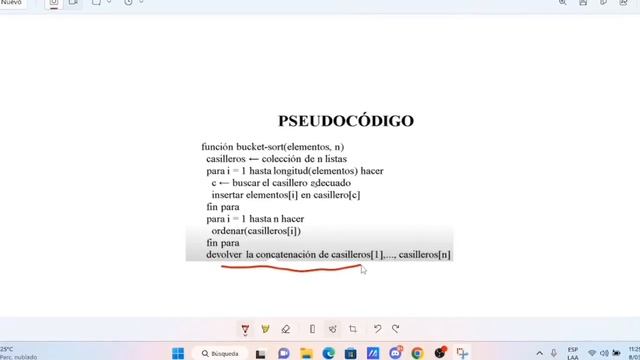The image size is (640, 360).
Task: Open Microsoft Store from the taskbar
Action: pos(351,353)
